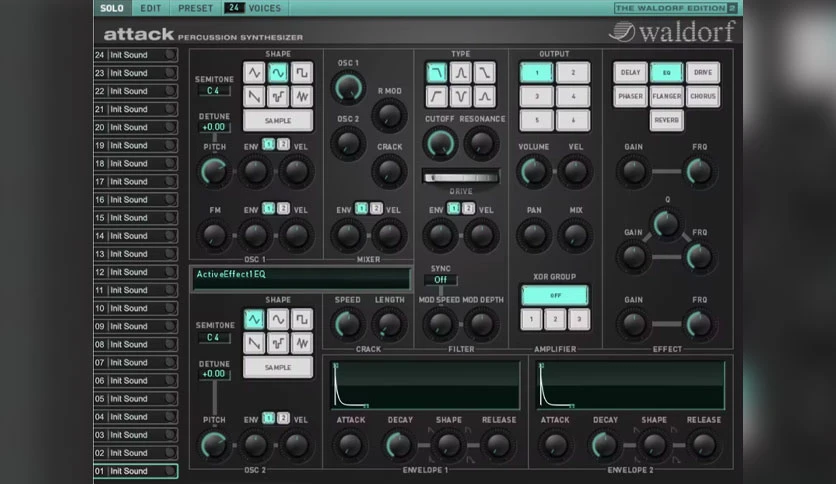Image resolution: width=836 pixels, height=484 pixels.
Task: Set OSC 1 FM envelope to 2
Action: [283, 208]
